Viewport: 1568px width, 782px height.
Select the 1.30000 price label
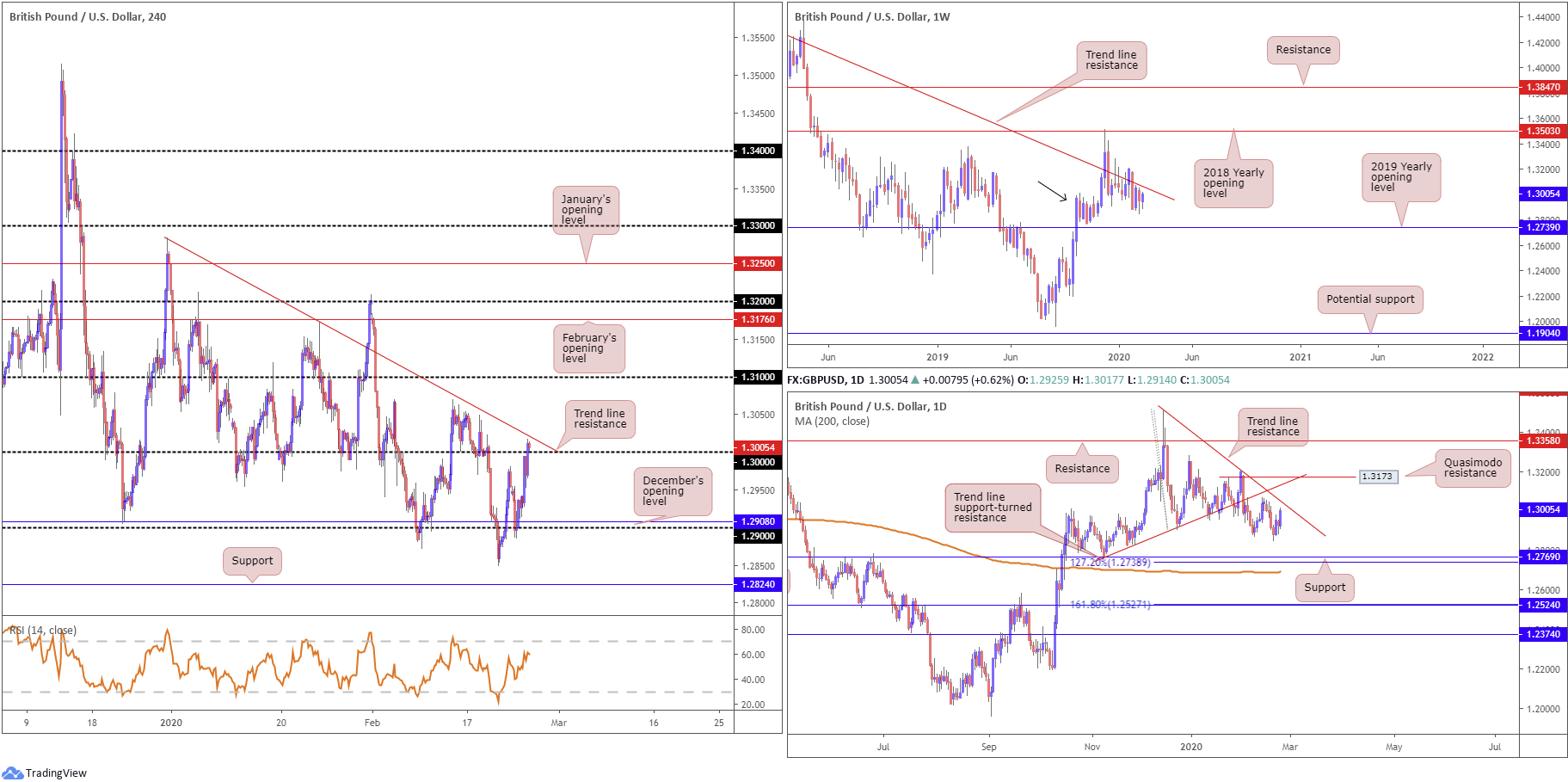coord(758,462)
